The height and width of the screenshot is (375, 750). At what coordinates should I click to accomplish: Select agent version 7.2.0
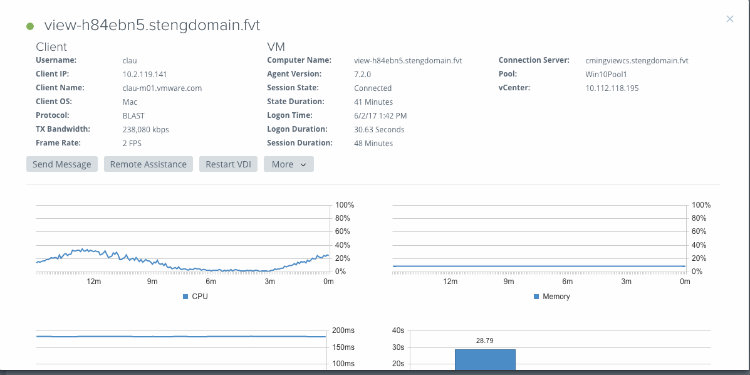(363, 74)
